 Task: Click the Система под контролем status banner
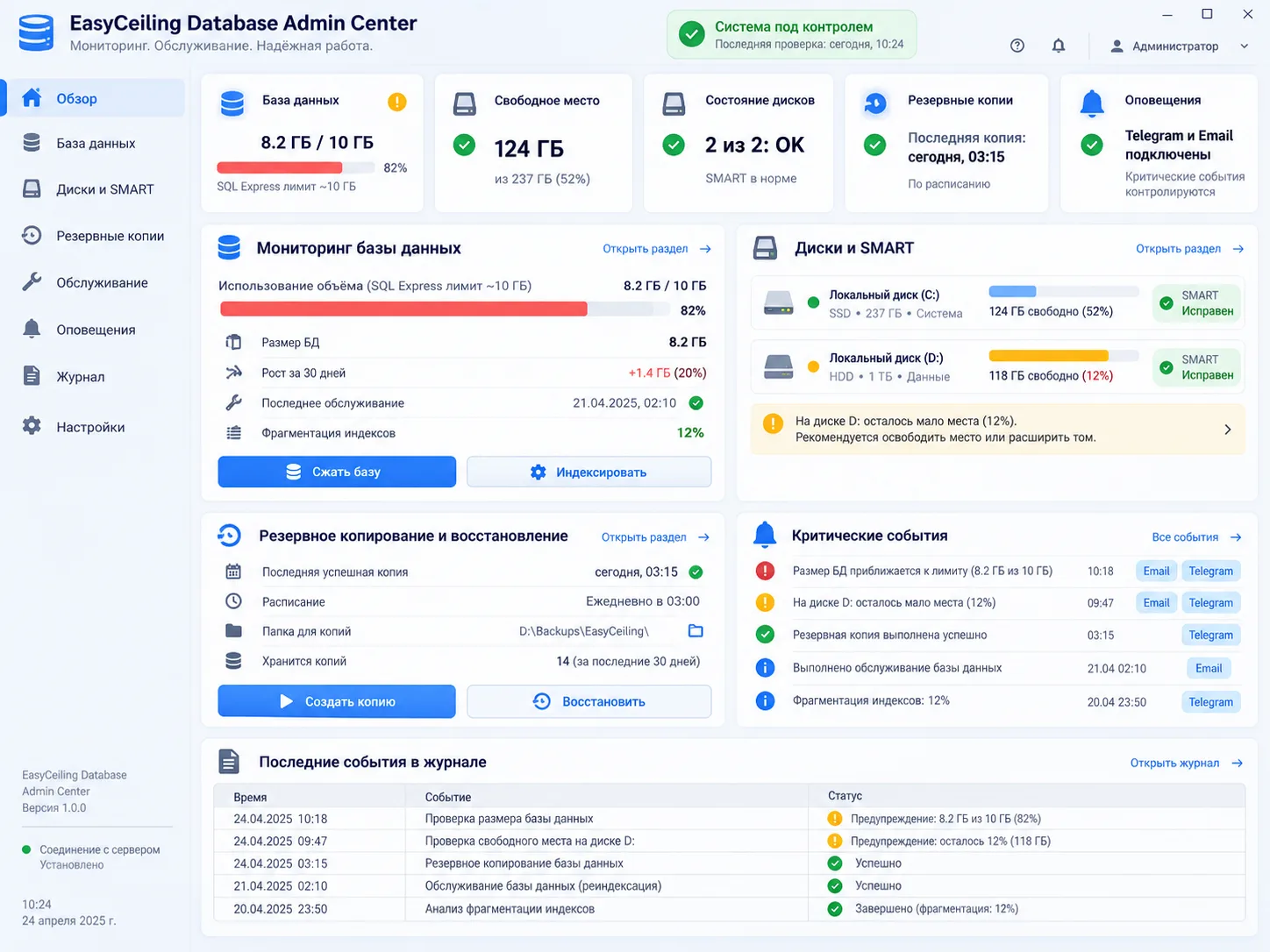click(791, 35)
